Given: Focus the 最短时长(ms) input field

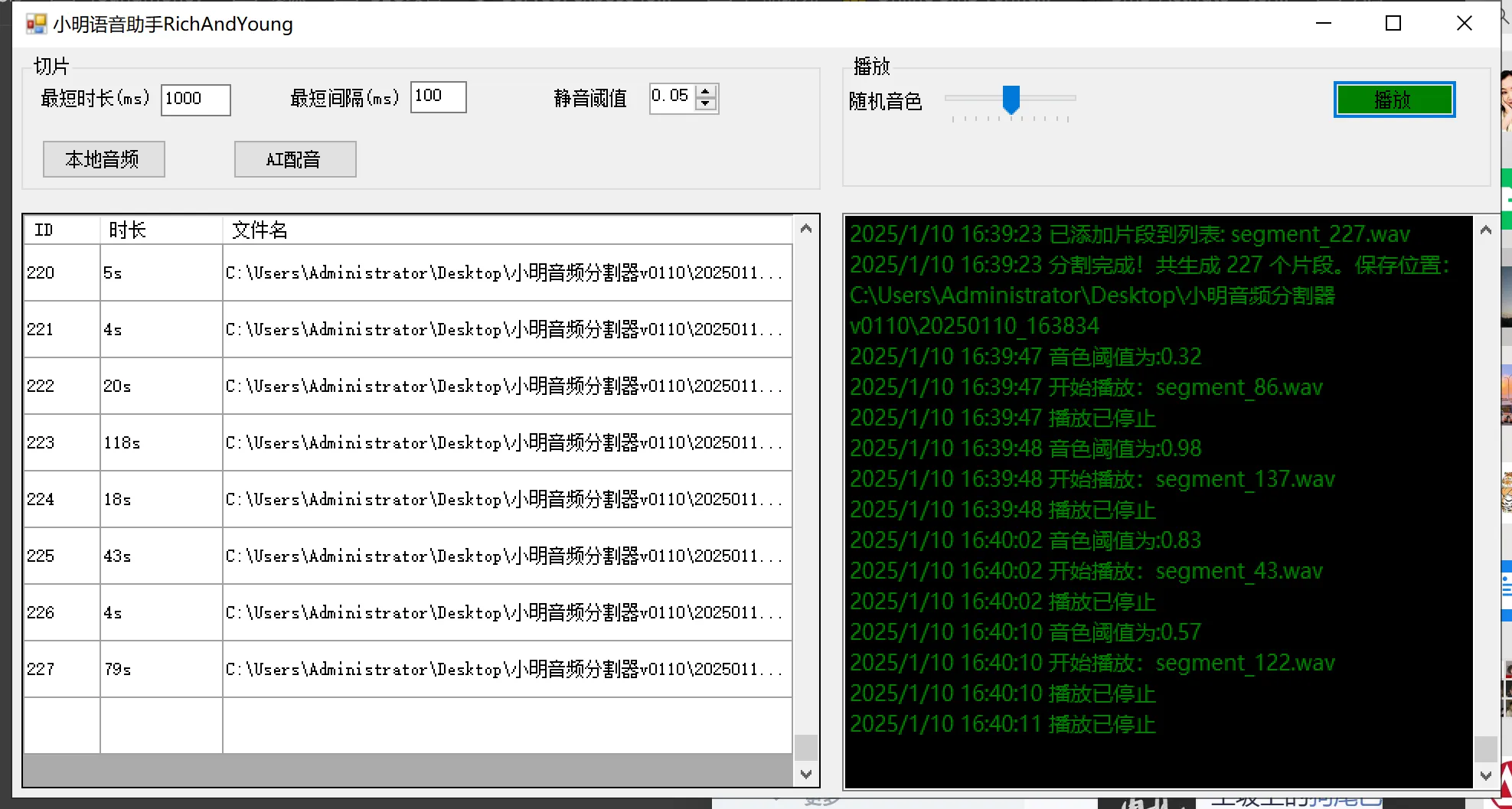Looking at the screenshot, I should [x=195, y=99].
